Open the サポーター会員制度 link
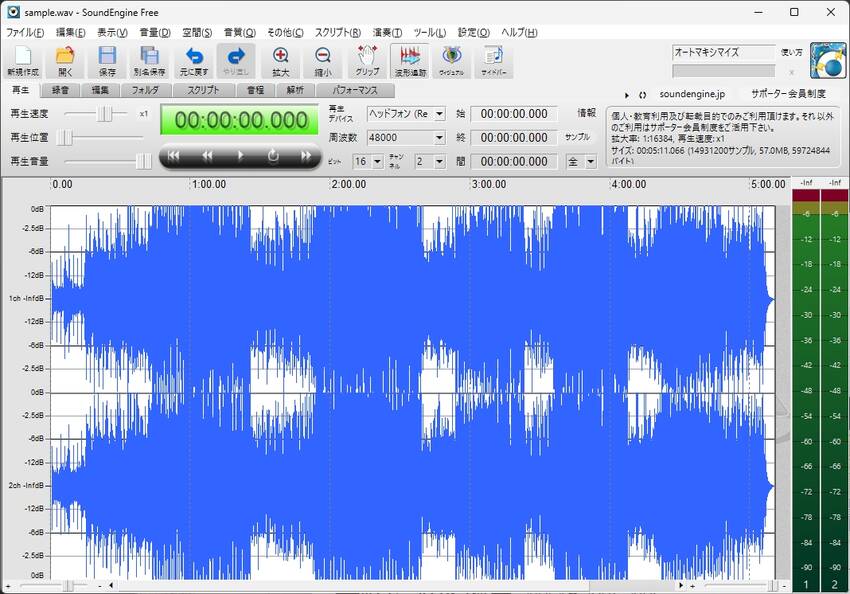The image size is (850, 594). [788, 94]
